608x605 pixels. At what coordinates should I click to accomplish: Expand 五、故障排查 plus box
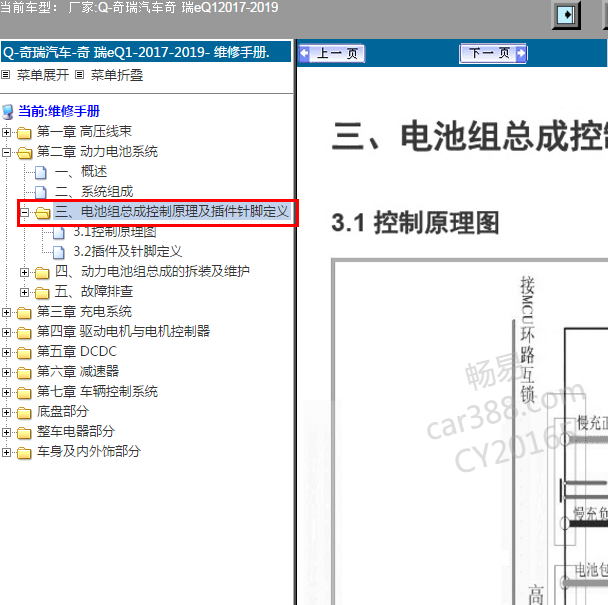point(24,292)
